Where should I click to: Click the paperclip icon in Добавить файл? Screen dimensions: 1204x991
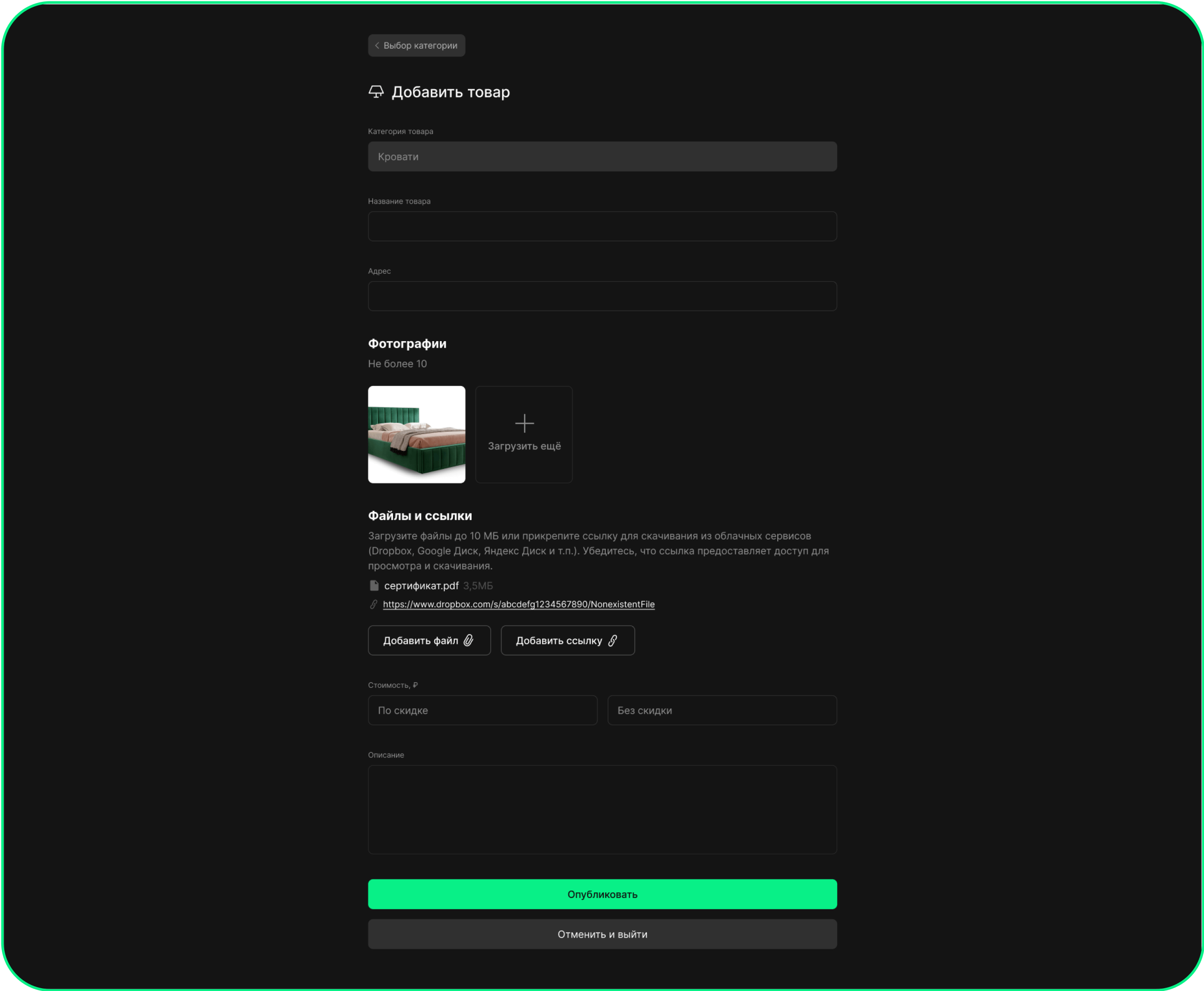pos(469,641)
